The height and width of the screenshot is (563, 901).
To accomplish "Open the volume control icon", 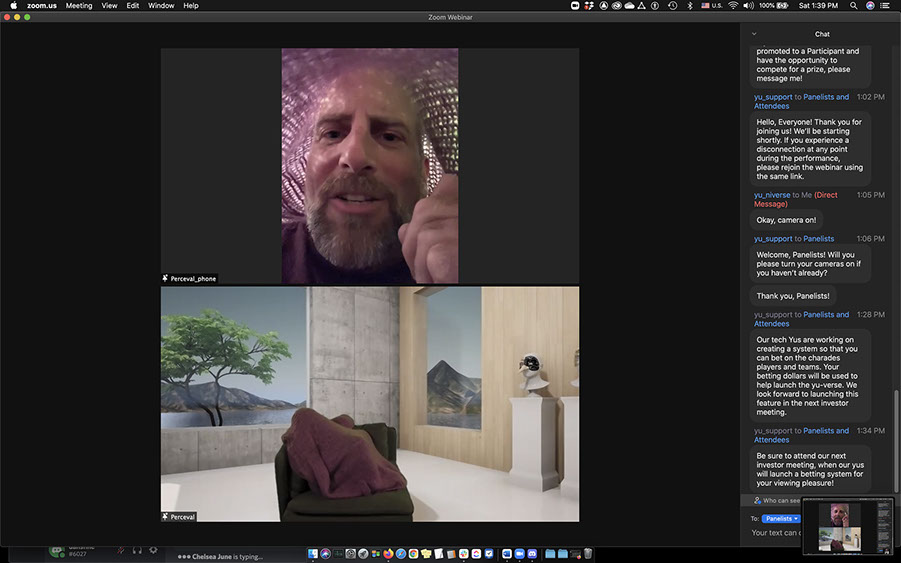I will (747, 6).
